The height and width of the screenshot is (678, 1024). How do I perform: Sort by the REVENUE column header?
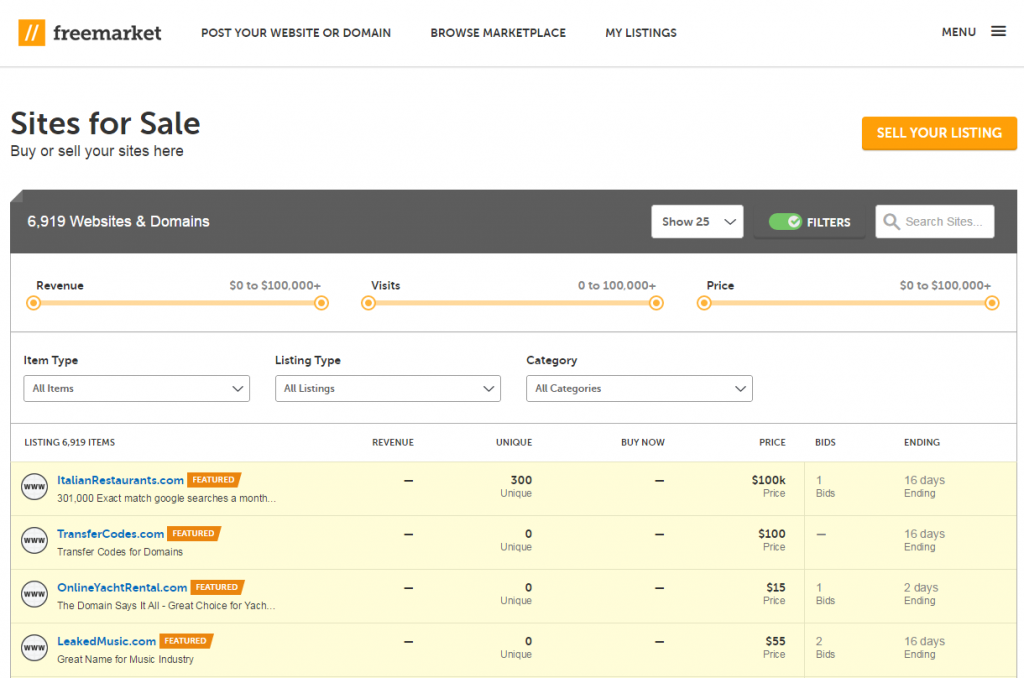coord(393,442)
